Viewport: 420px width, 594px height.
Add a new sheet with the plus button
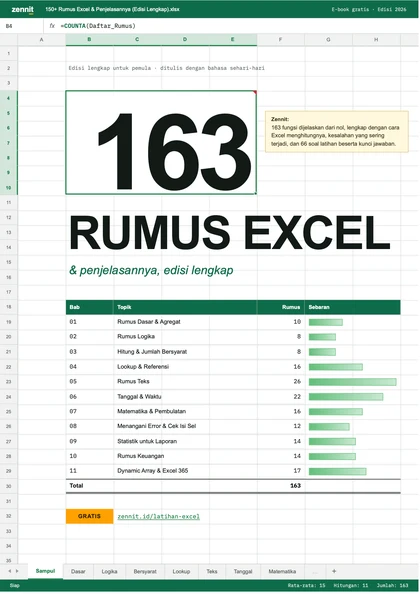tap(334, 571)
